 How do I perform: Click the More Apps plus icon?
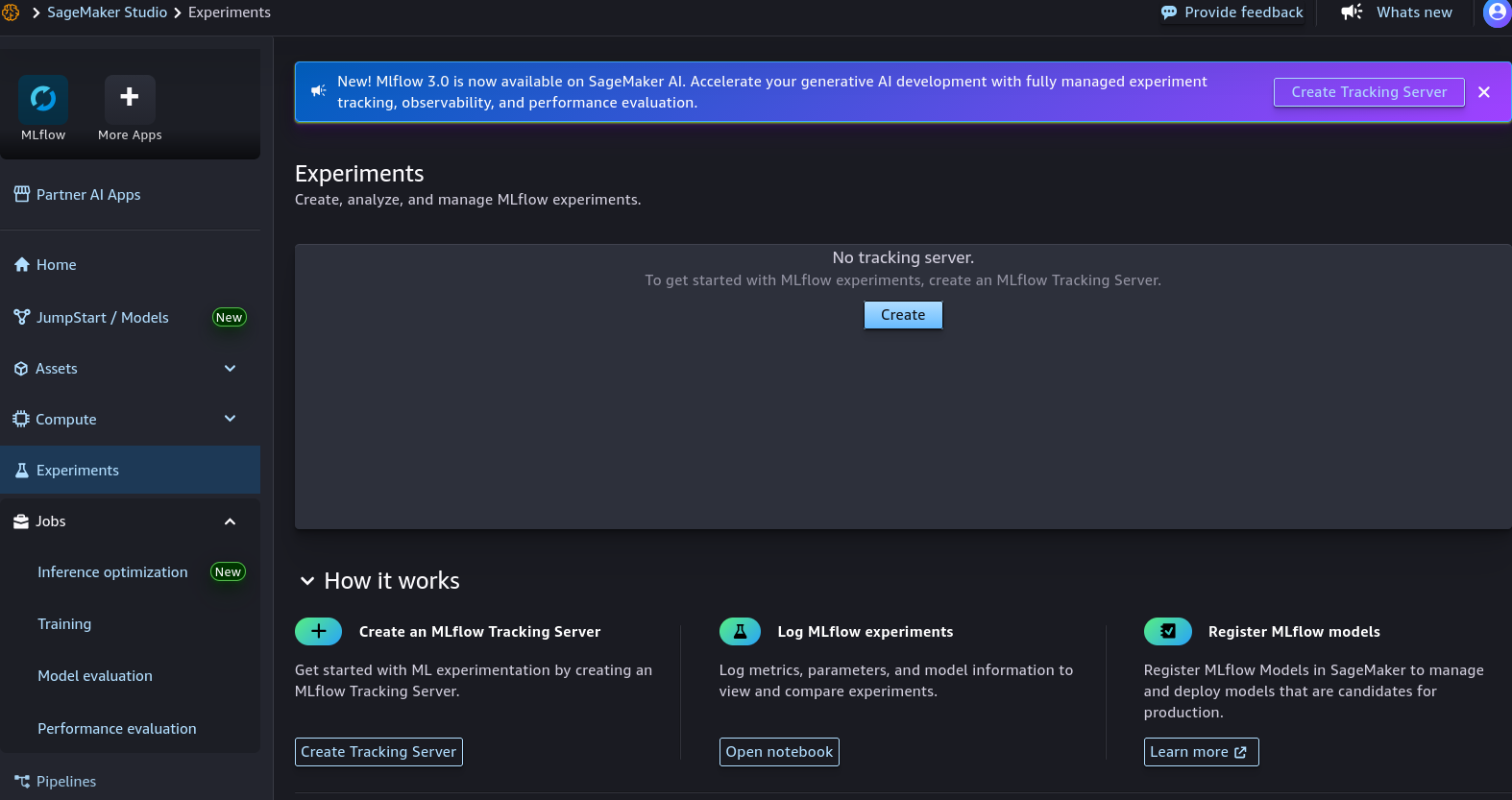pos(130,99)
